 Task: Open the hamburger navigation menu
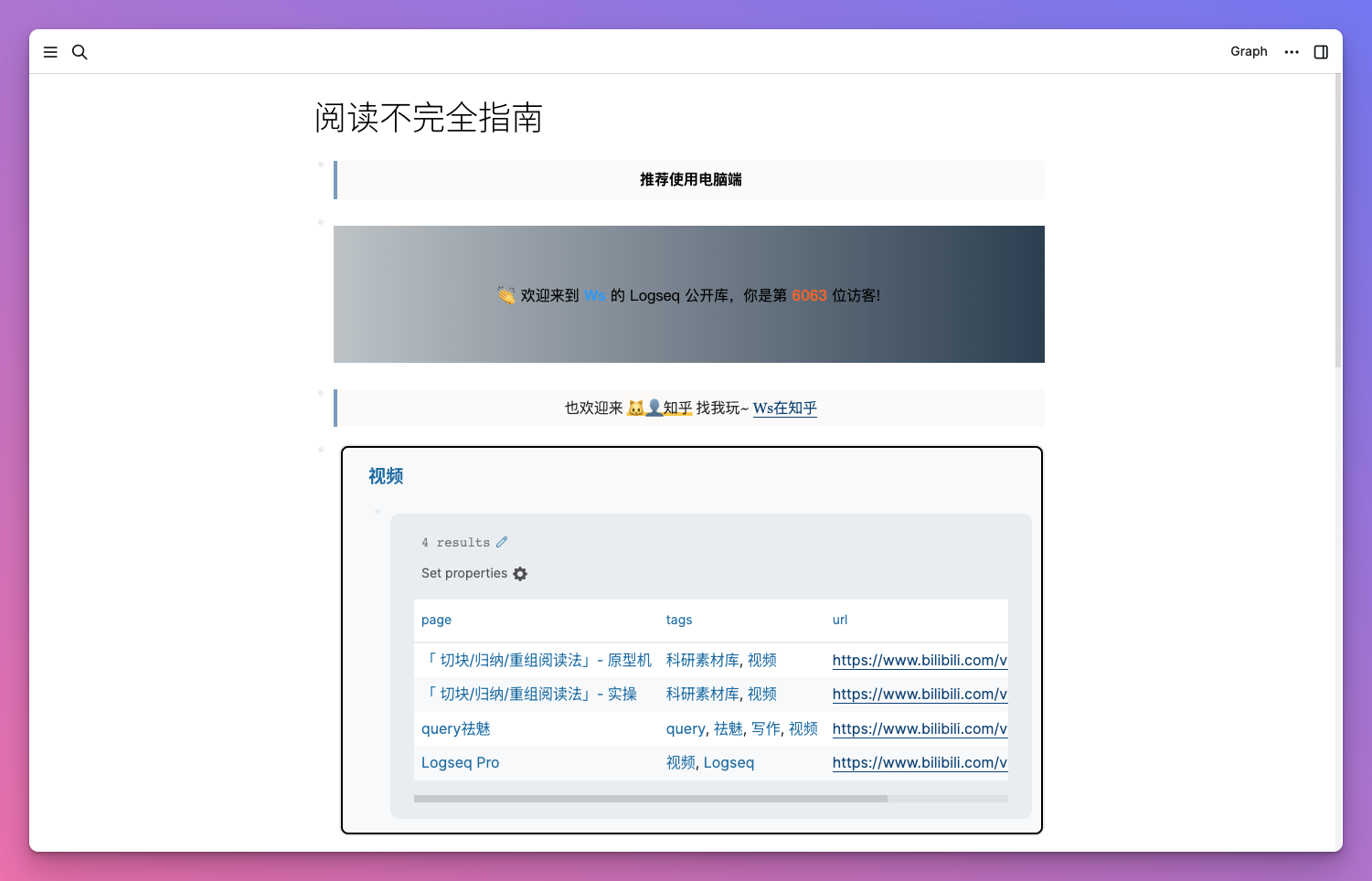pyautogui.click(x=50, y=52)
